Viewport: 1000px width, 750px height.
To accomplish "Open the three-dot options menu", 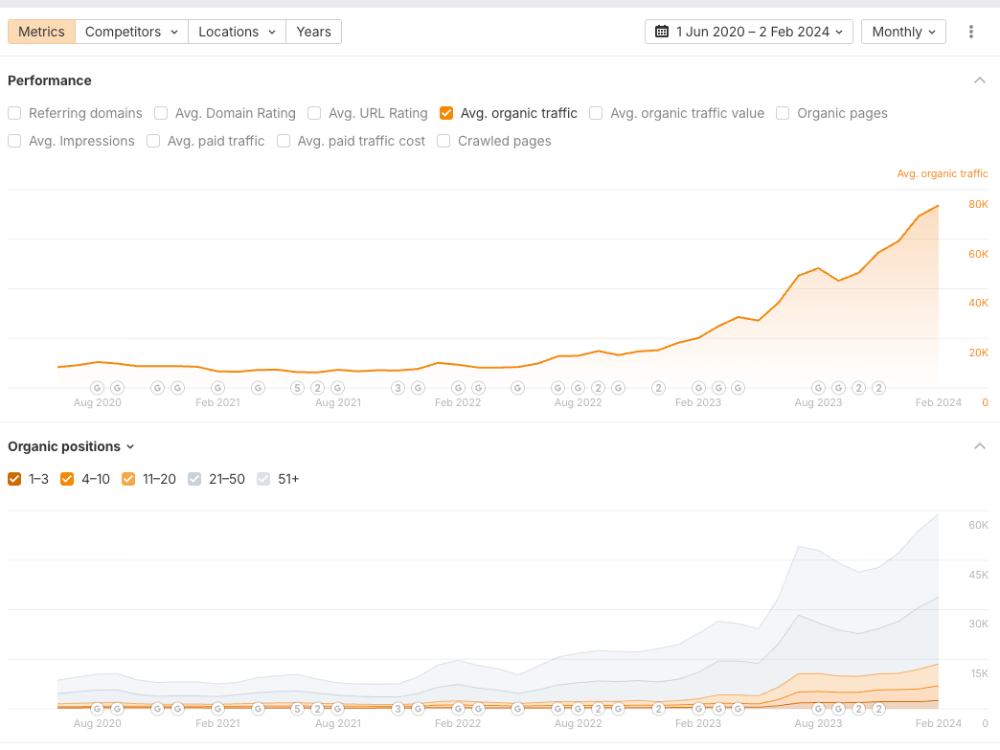I will pos(971,31).
